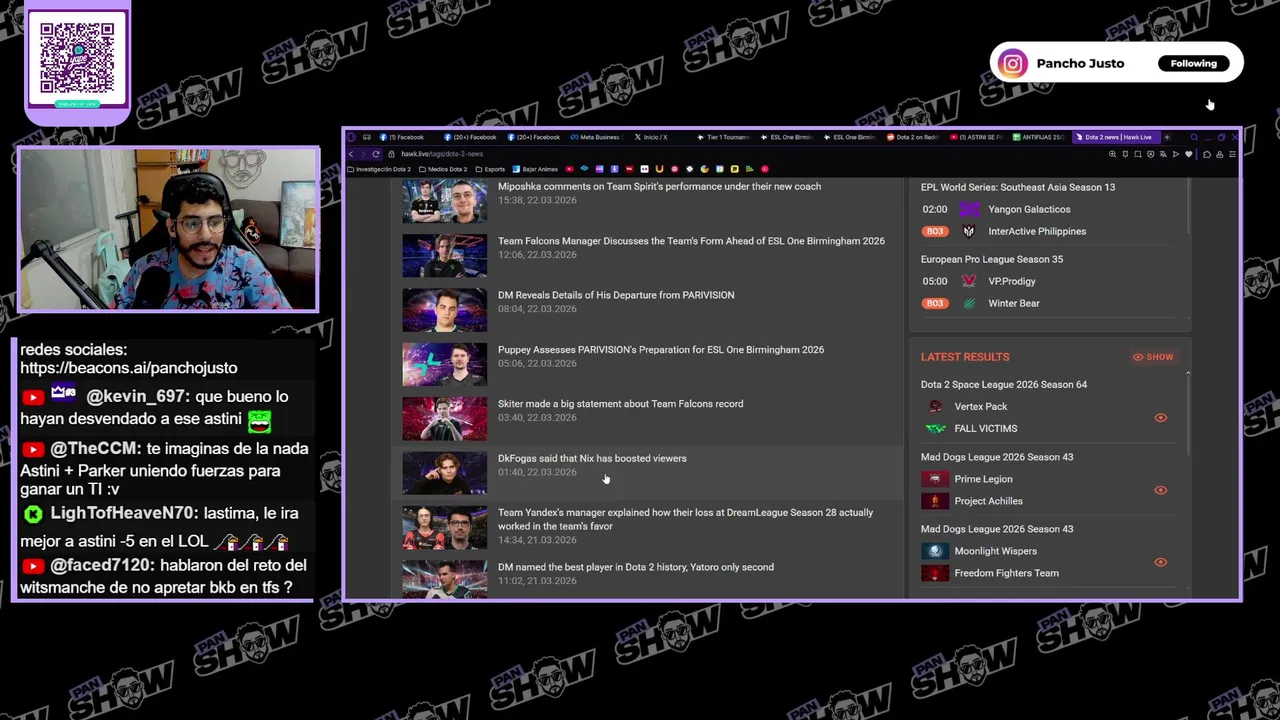This screenshot has width=1280, height=720.
Task: Click the InterActive Philippines team logo
Action: pos(969,231)
